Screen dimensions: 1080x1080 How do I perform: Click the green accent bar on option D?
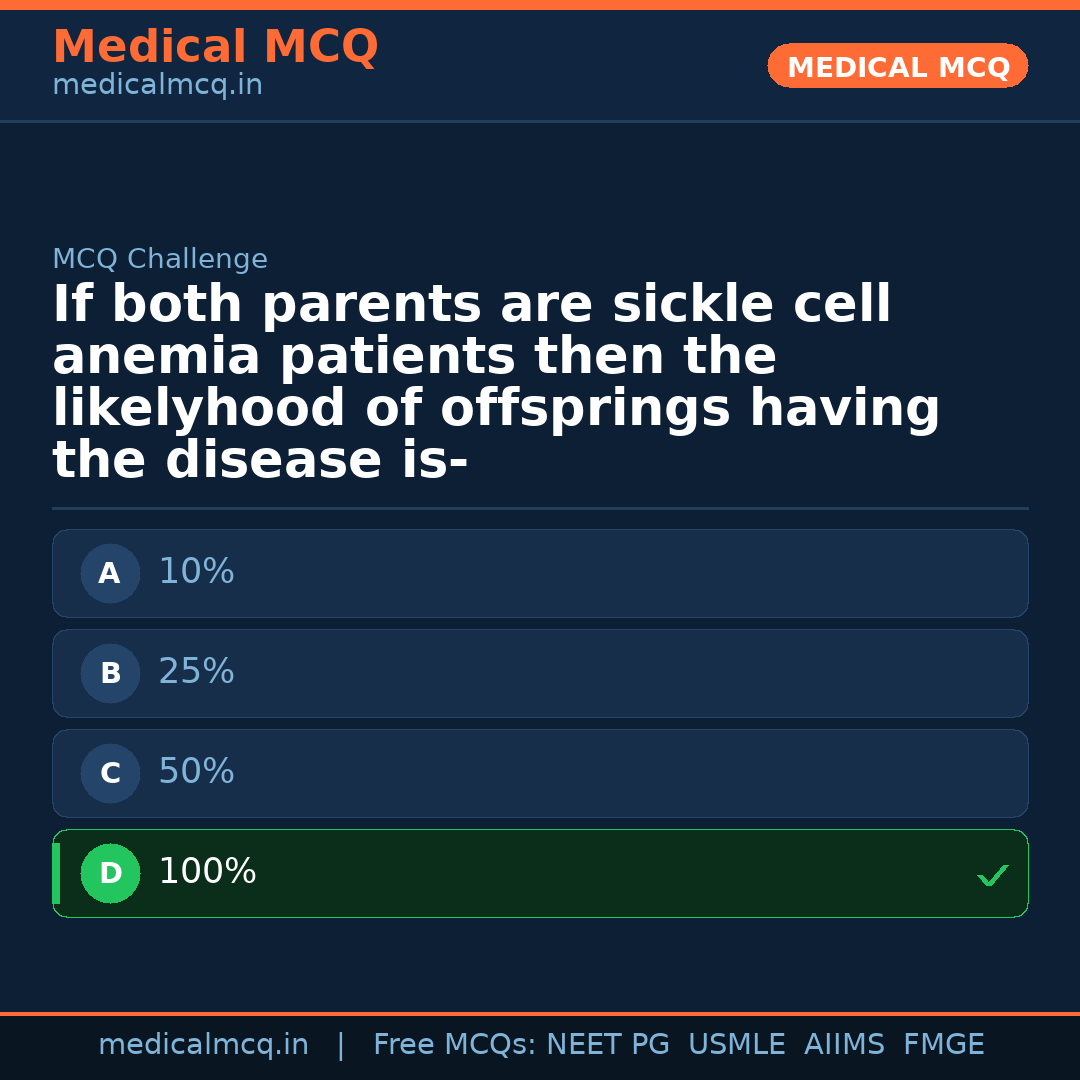pos(56,874)
